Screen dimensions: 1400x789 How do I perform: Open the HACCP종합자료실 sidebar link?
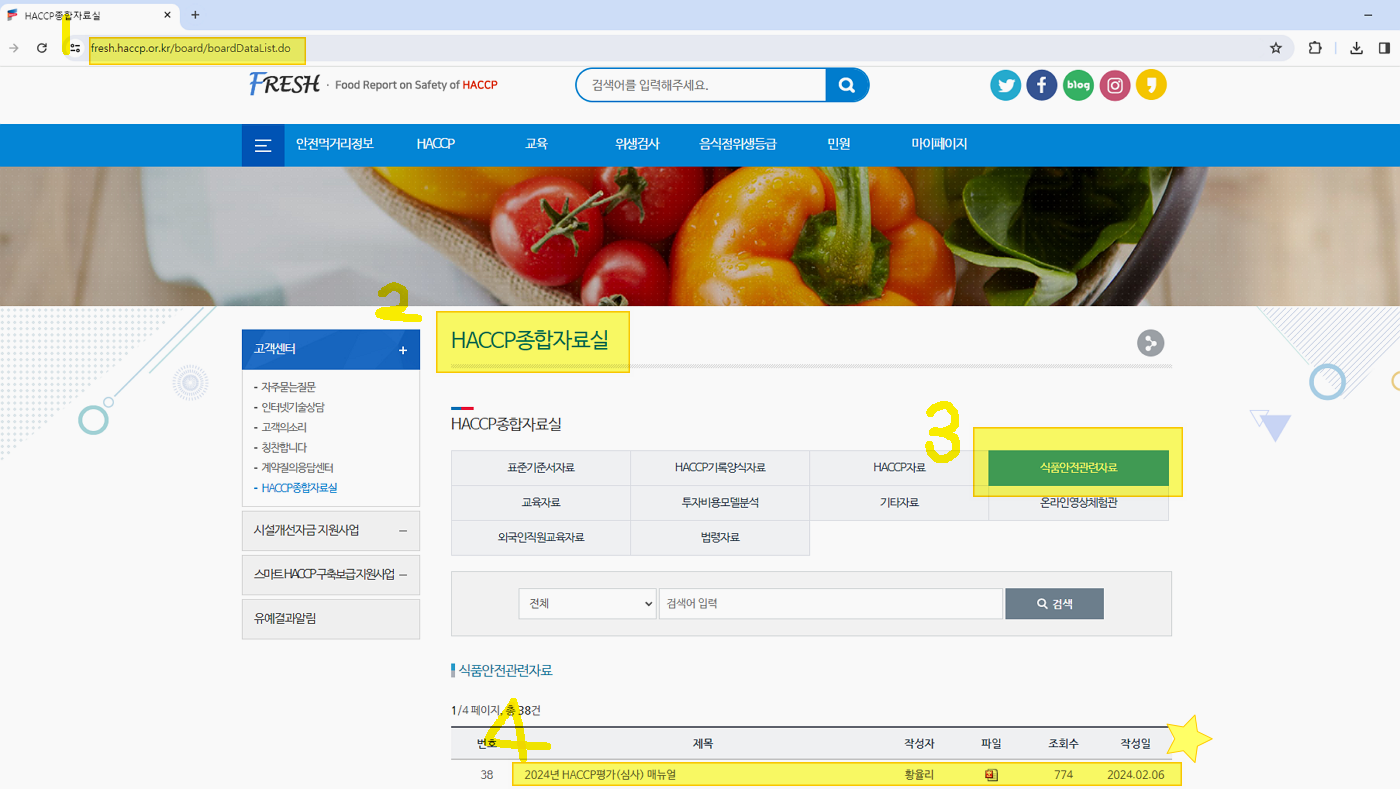pyautogui.click(x=299, y=488)
